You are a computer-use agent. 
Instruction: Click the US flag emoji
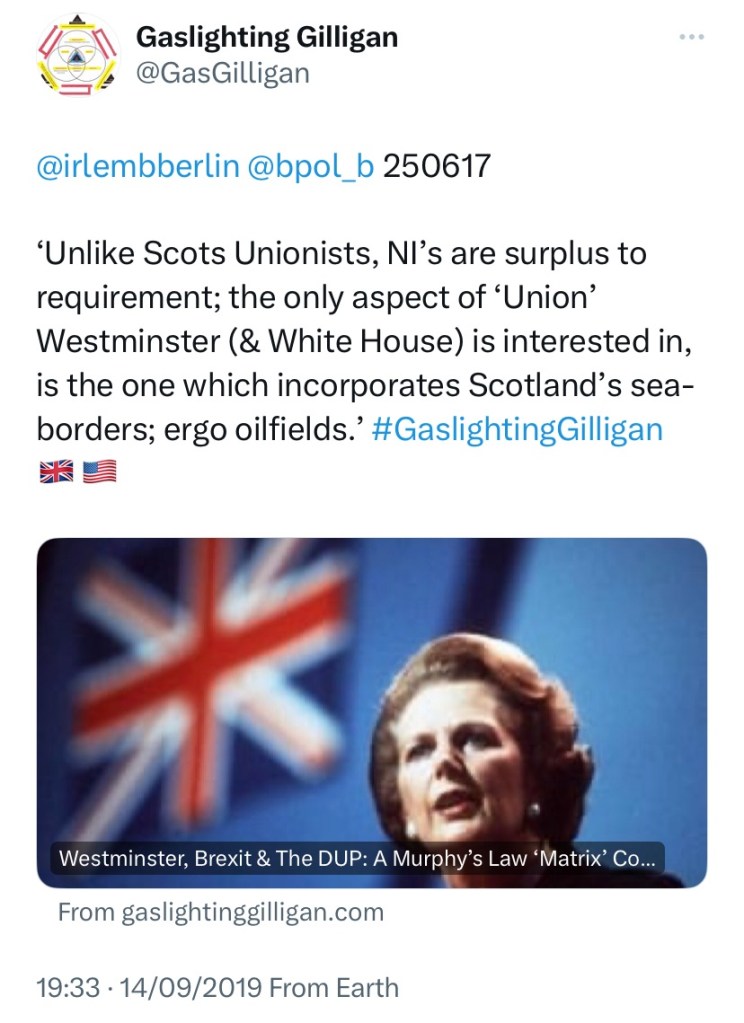click(99, 473)
